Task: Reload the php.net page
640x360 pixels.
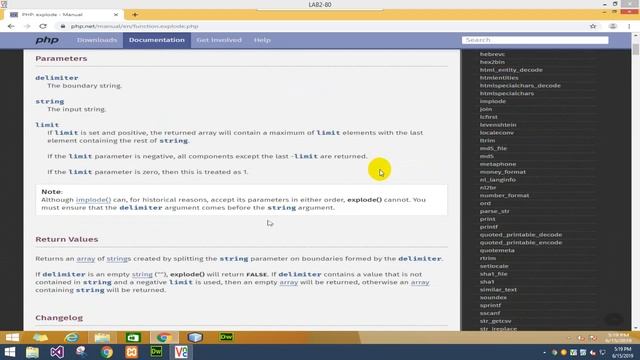Action: click(x=43, y=26)
